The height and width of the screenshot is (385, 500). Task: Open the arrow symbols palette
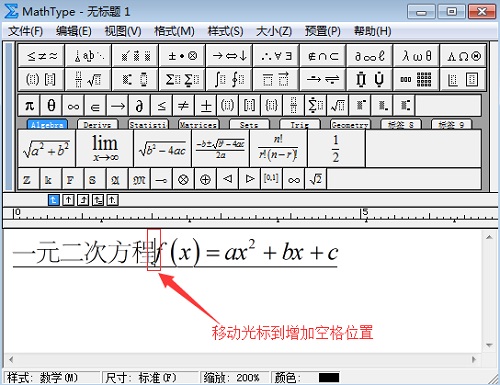click(229, 56)
